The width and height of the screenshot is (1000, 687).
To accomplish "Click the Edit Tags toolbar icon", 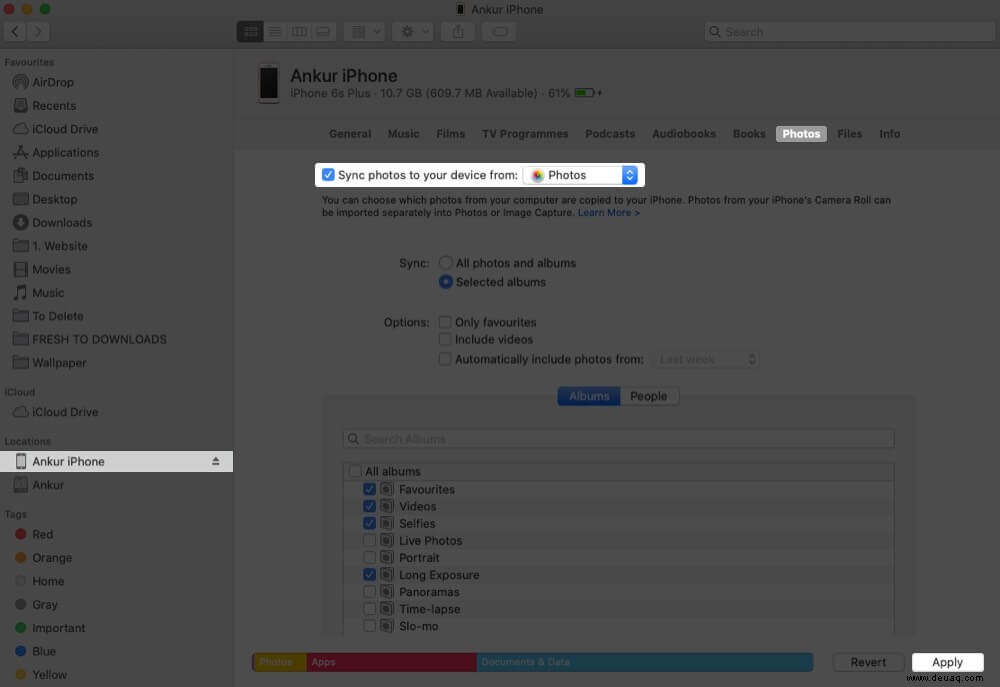I will click(x=499, y=31).
